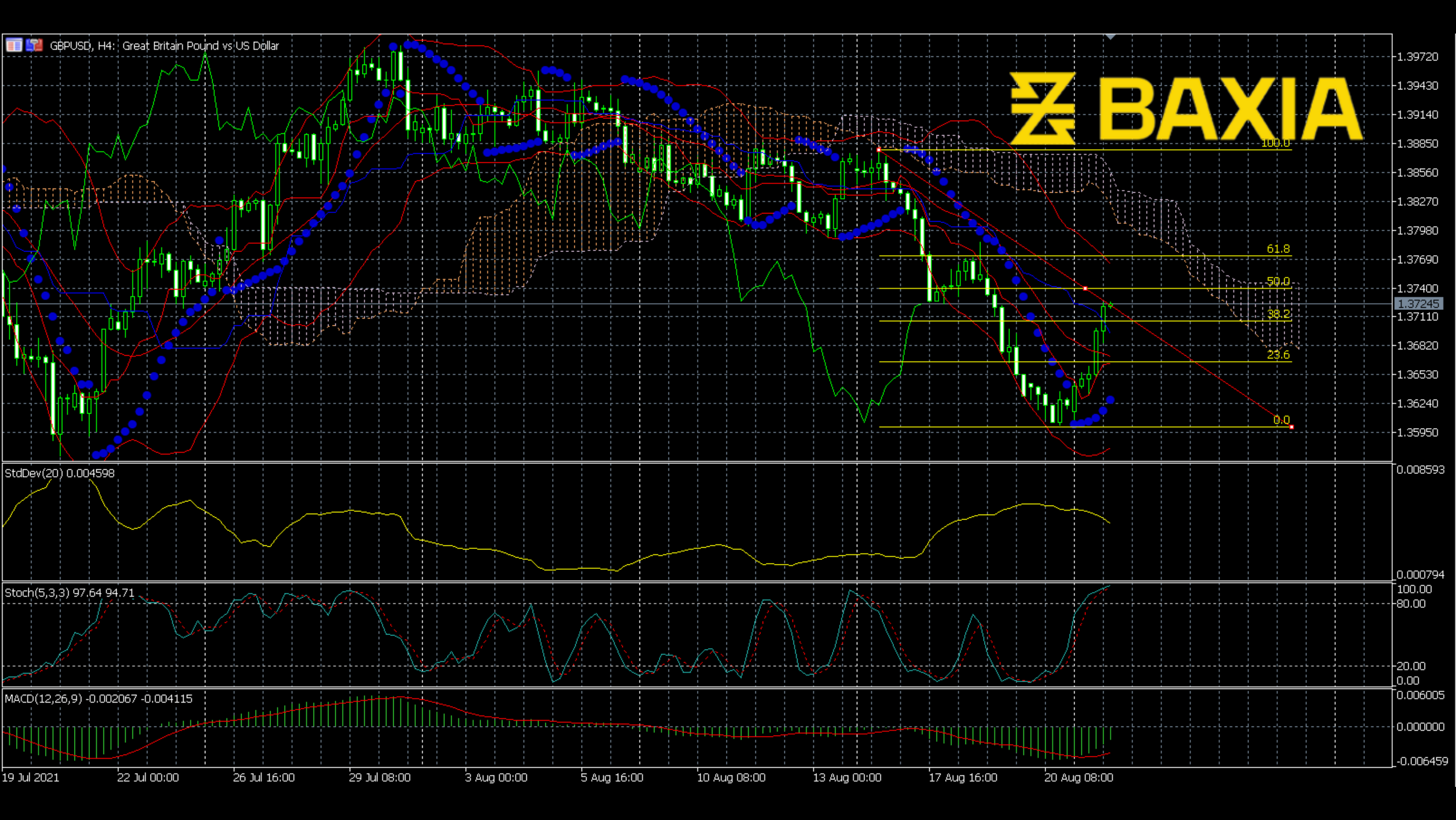Click the 20 Aug 08:00 time label
Viewport: 1456px width, 820px height.
click(x=1078, y=778)
